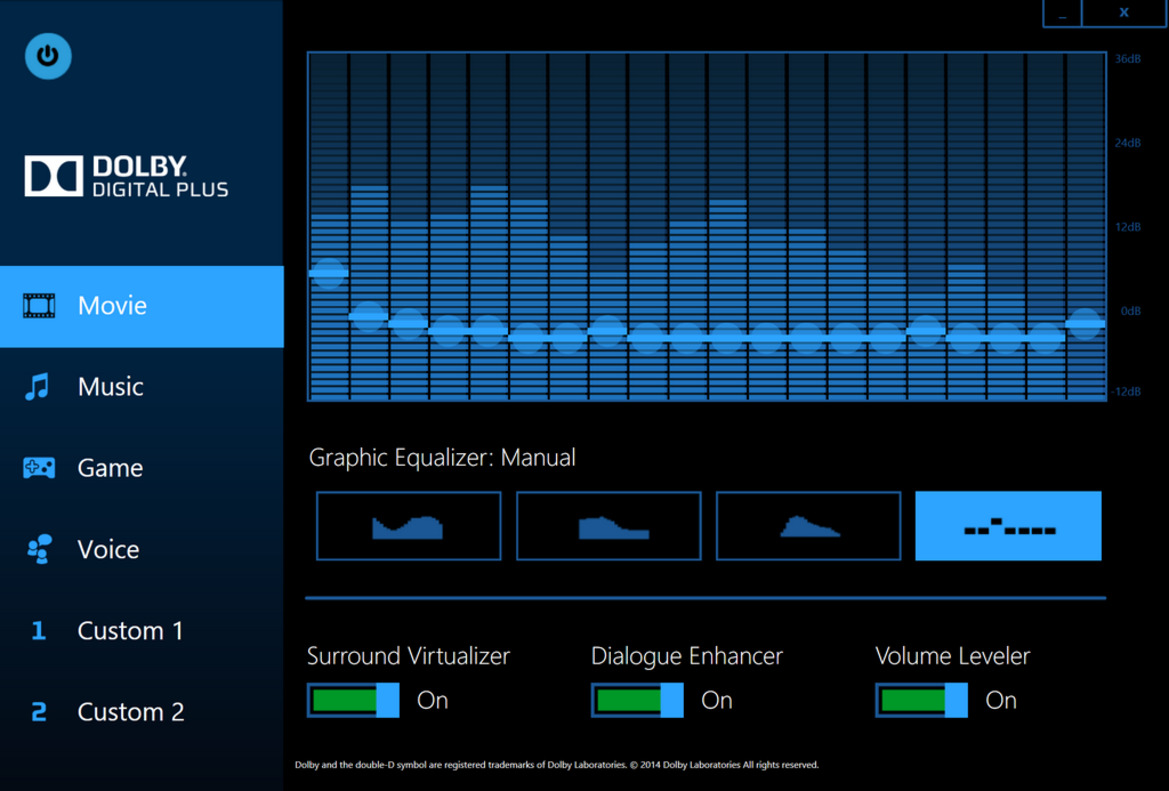Switch to the Voice profile label

pos(108,549)
